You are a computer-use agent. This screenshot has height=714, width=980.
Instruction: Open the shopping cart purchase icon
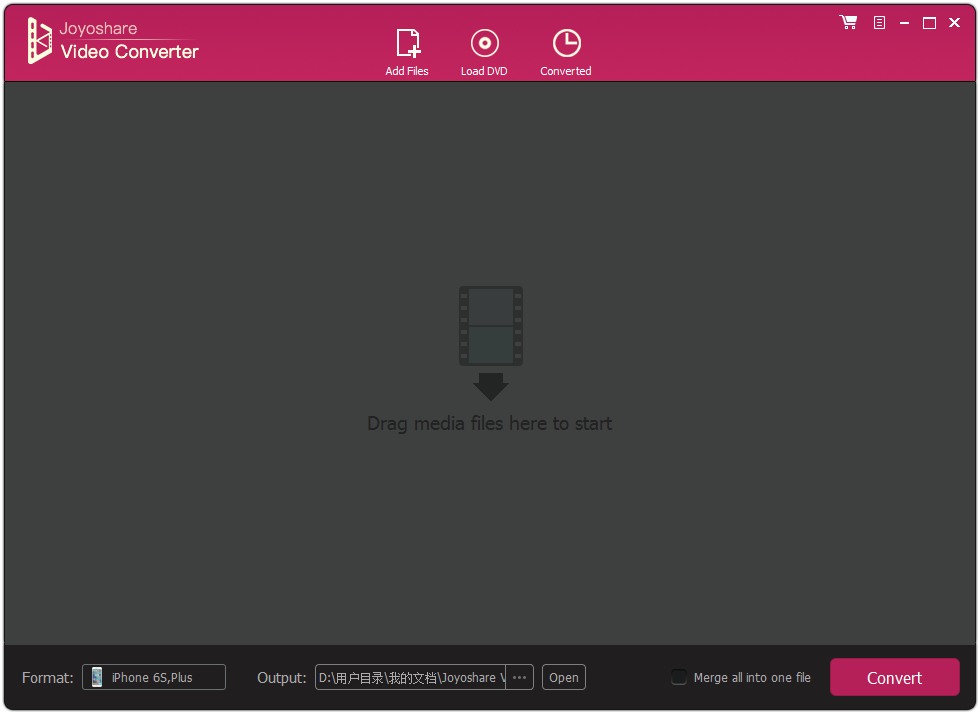pyautogui.click(x=849, y=23)
